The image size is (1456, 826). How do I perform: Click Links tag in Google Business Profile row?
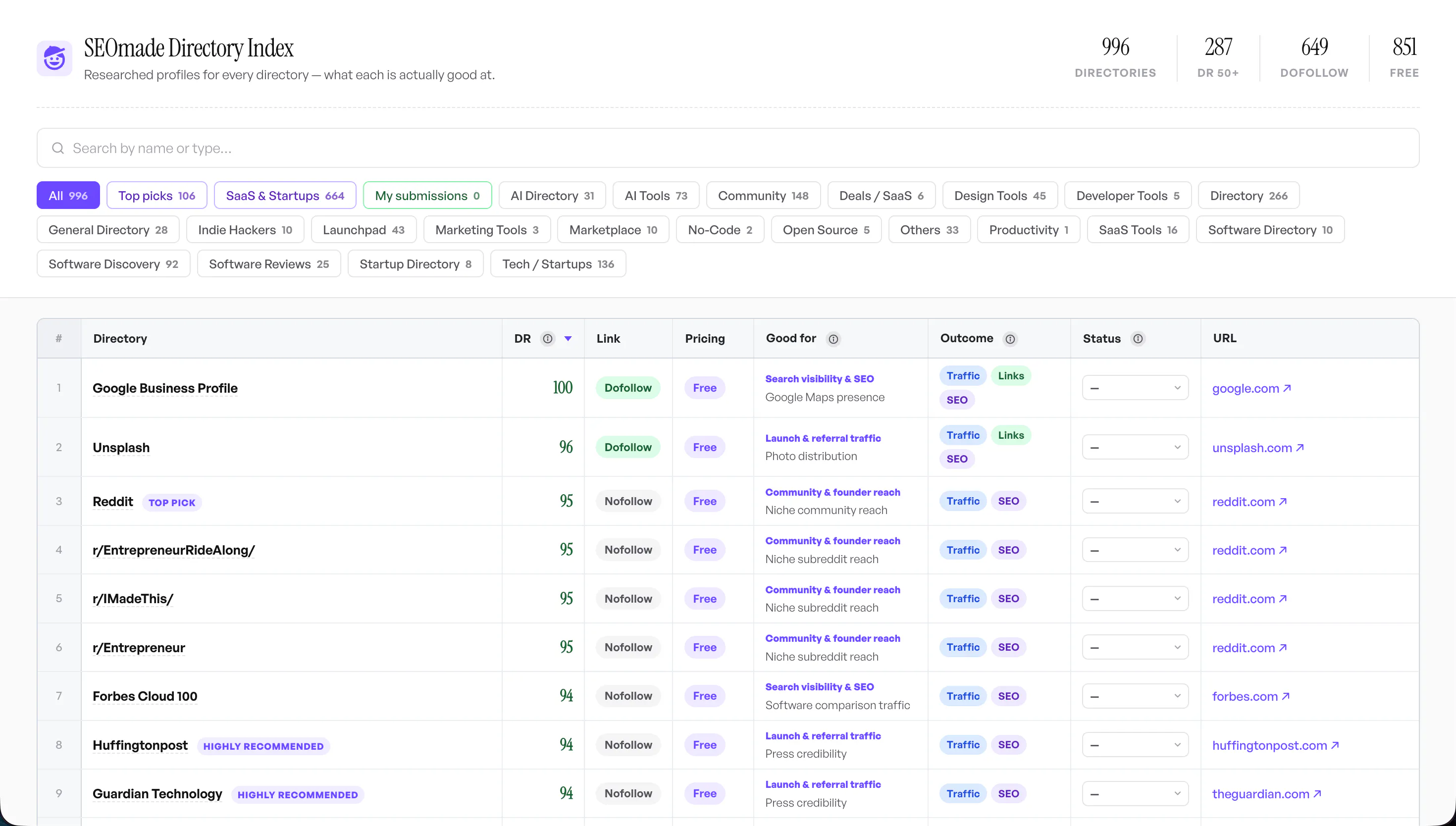pos(1011,375)
